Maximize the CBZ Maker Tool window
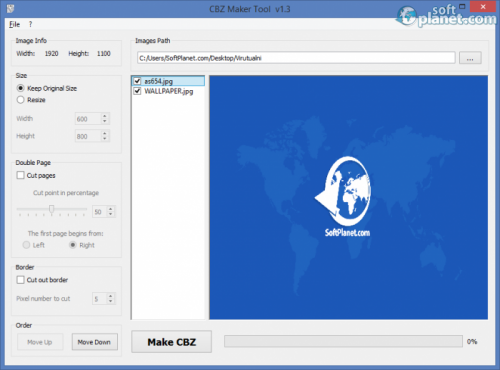 point(462,6)
